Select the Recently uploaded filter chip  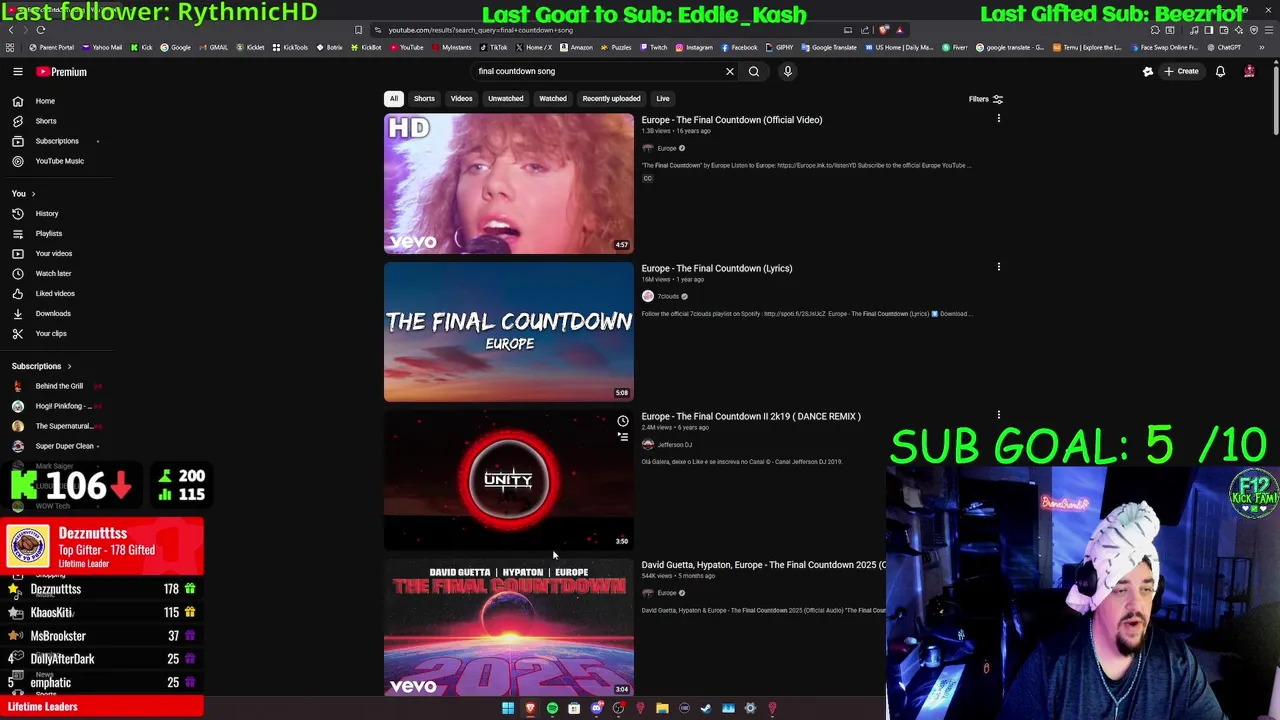[x=611, y=99]
